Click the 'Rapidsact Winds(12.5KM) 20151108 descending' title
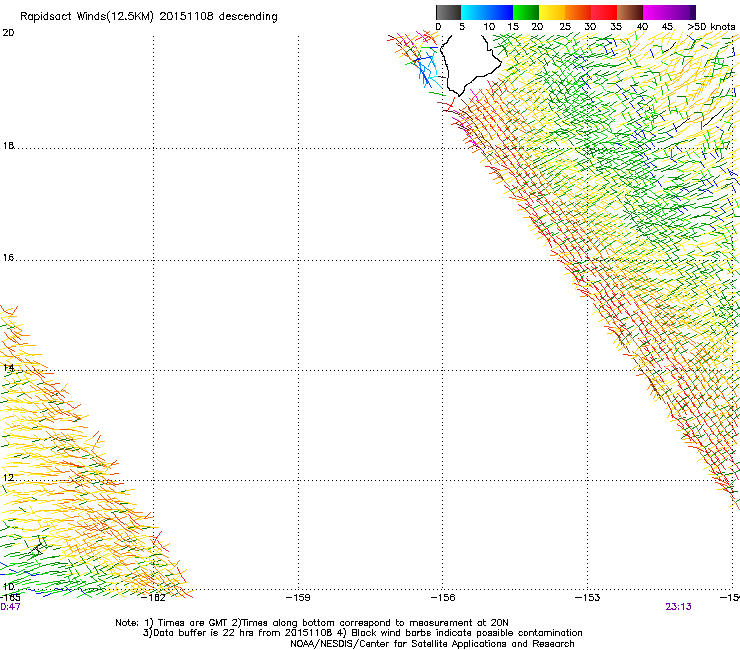 (149, 17)
